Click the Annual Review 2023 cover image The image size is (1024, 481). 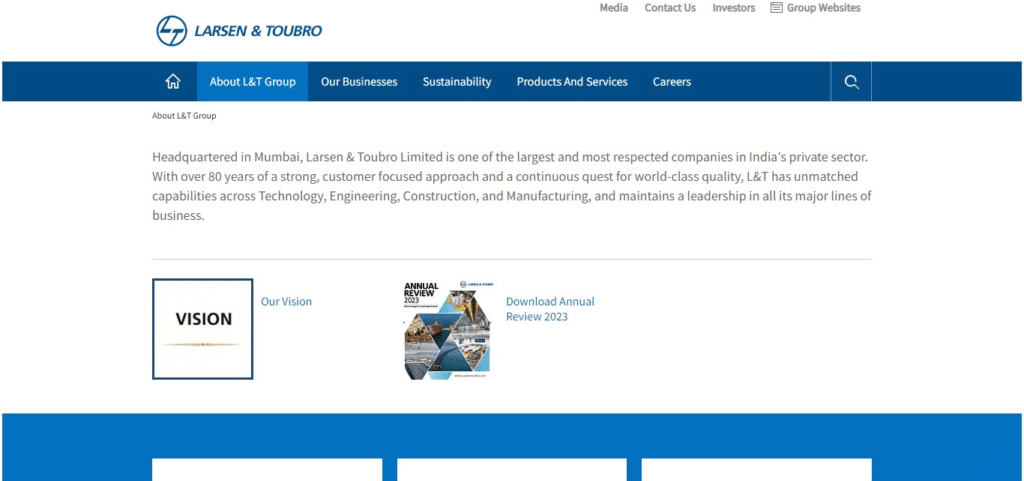448,329
